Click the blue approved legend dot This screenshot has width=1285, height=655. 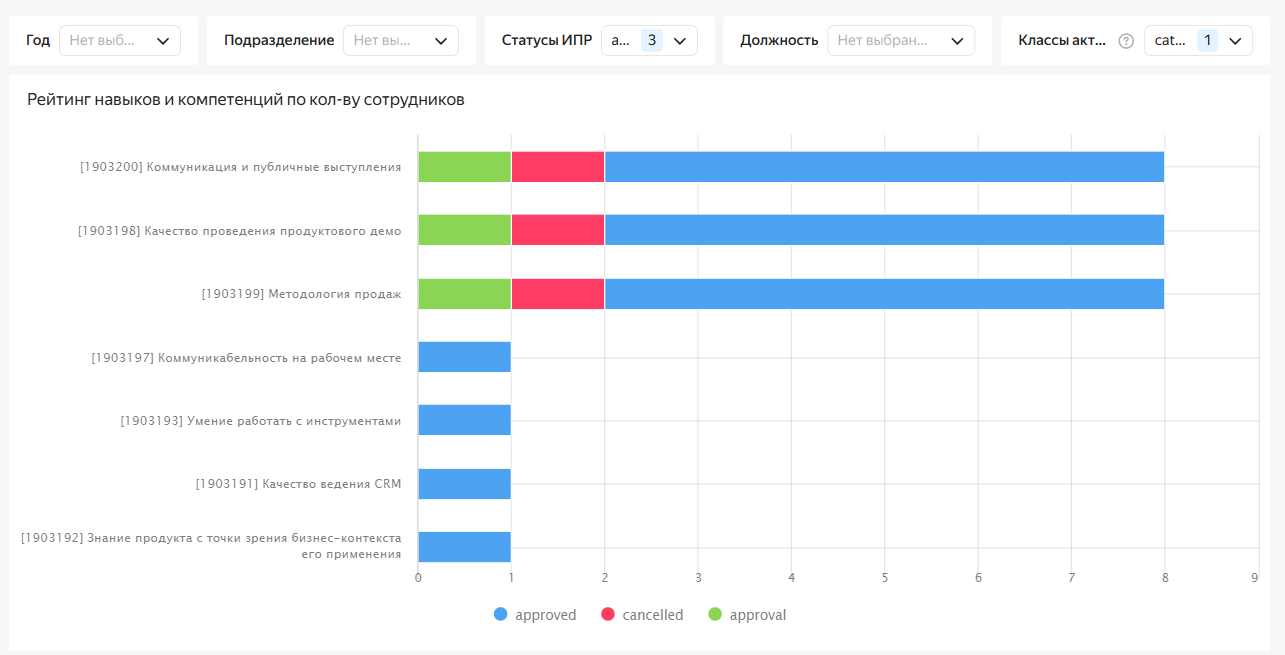click(501, 615)
